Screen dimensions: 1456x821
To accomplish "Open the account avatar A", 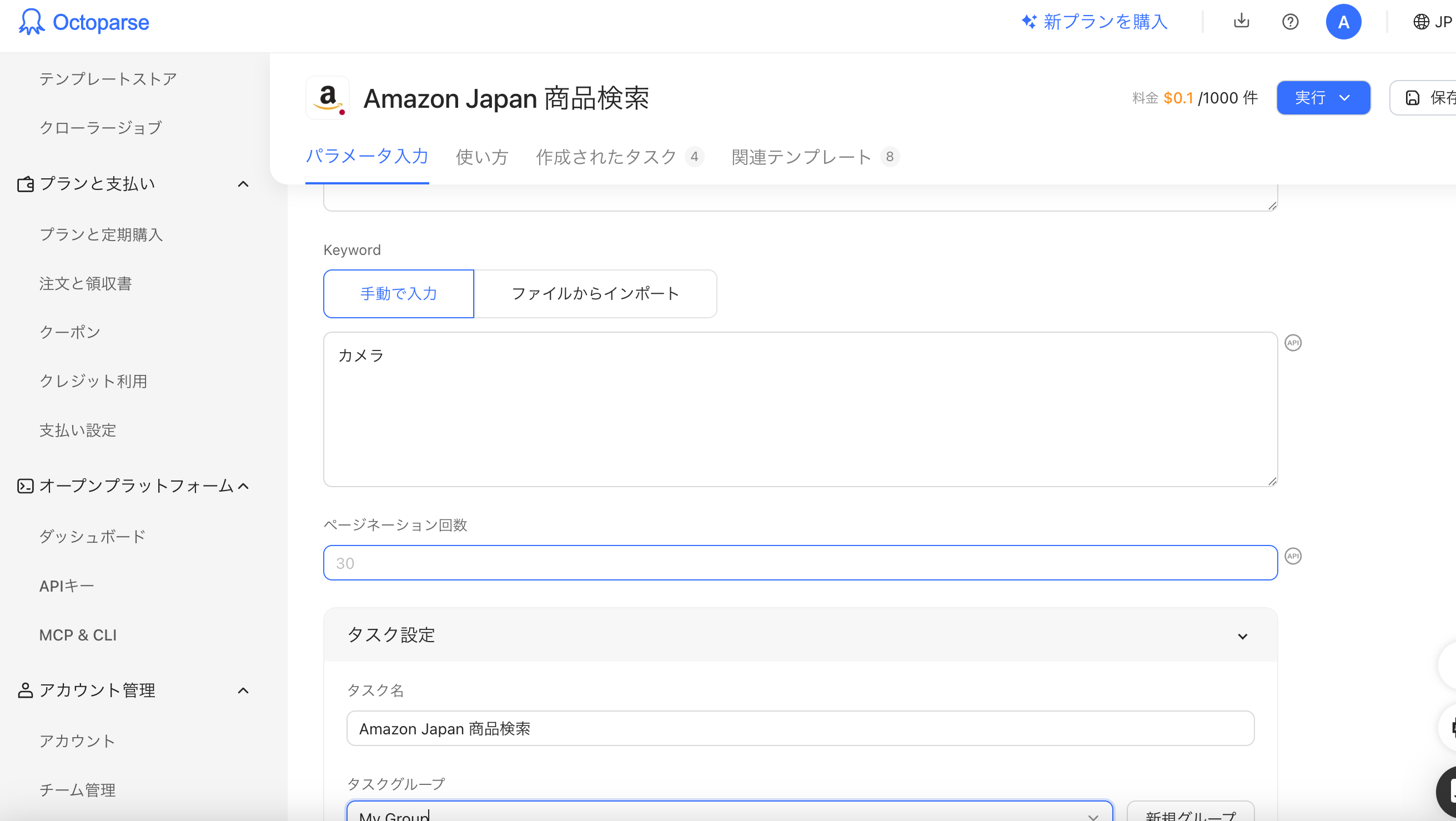I will pyautogui.click(x=1343, y=22).
